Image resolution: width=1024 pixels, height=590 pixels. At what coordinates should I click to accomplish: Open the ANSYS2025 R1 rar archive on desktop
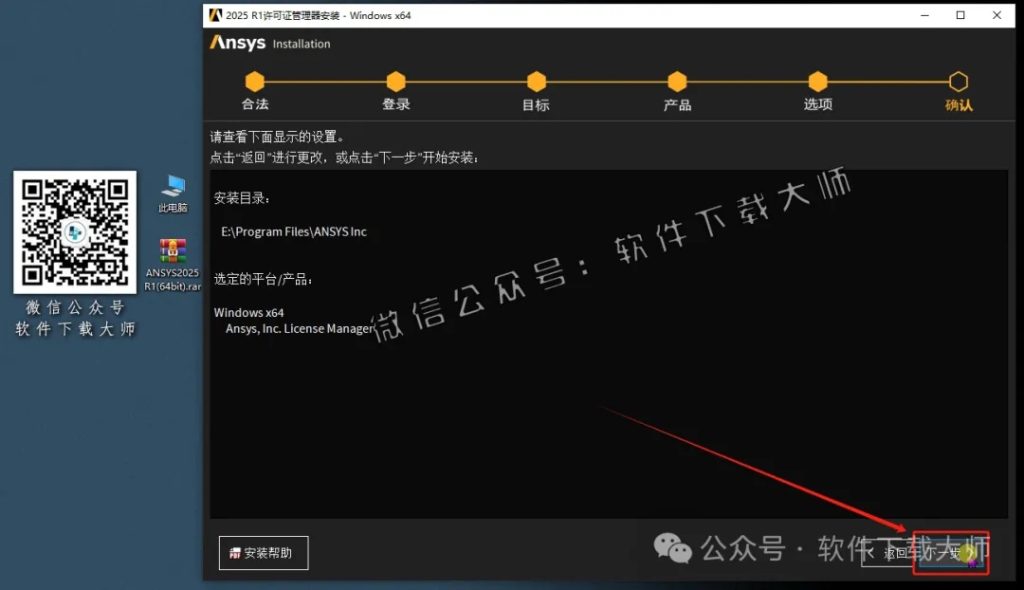pyautogui.click(x=171, y=250)
